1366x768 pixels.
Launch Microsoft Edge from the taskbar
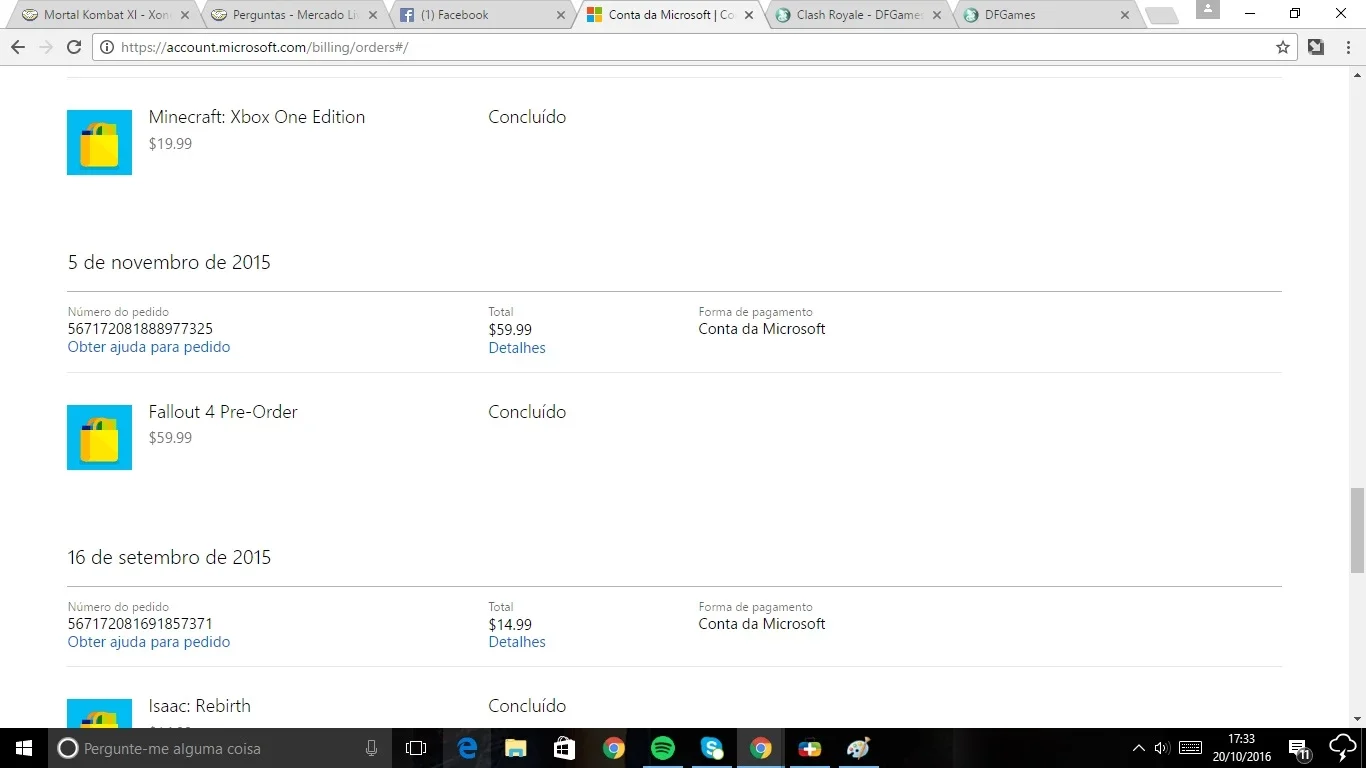click(467, 748)
